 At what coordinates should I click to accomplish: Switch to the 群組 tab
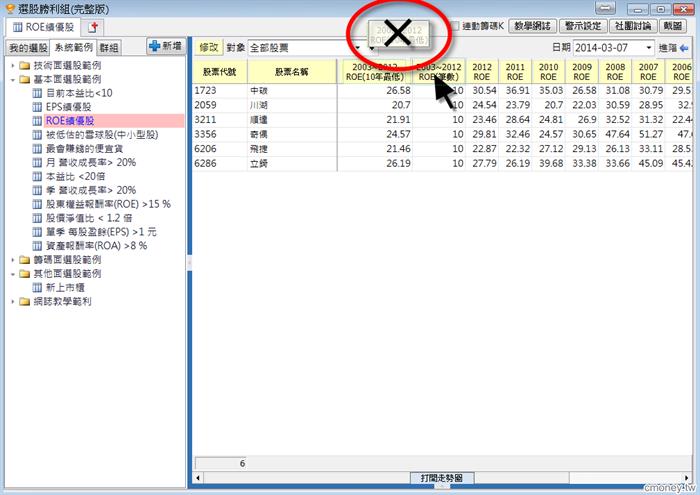[108, 47]
